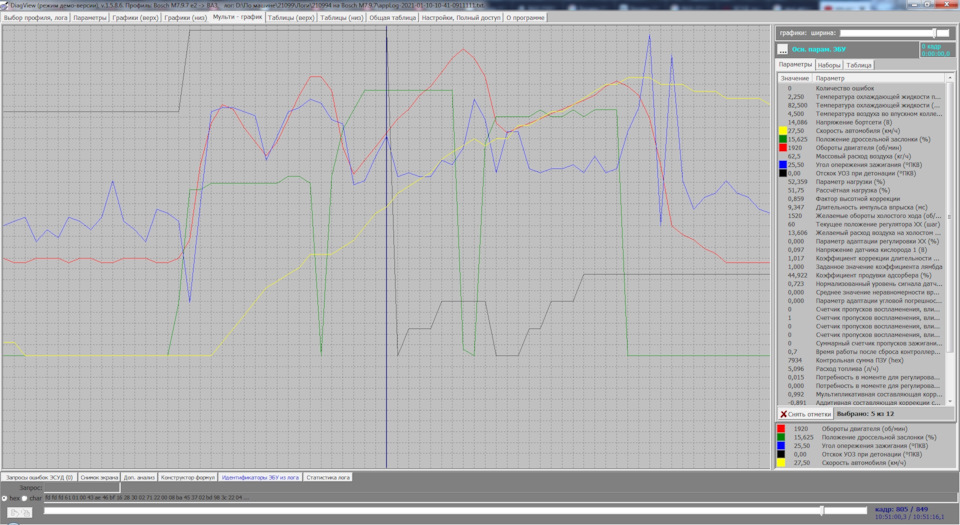Switch to the Наборы side tab

(x=829, y=65)
